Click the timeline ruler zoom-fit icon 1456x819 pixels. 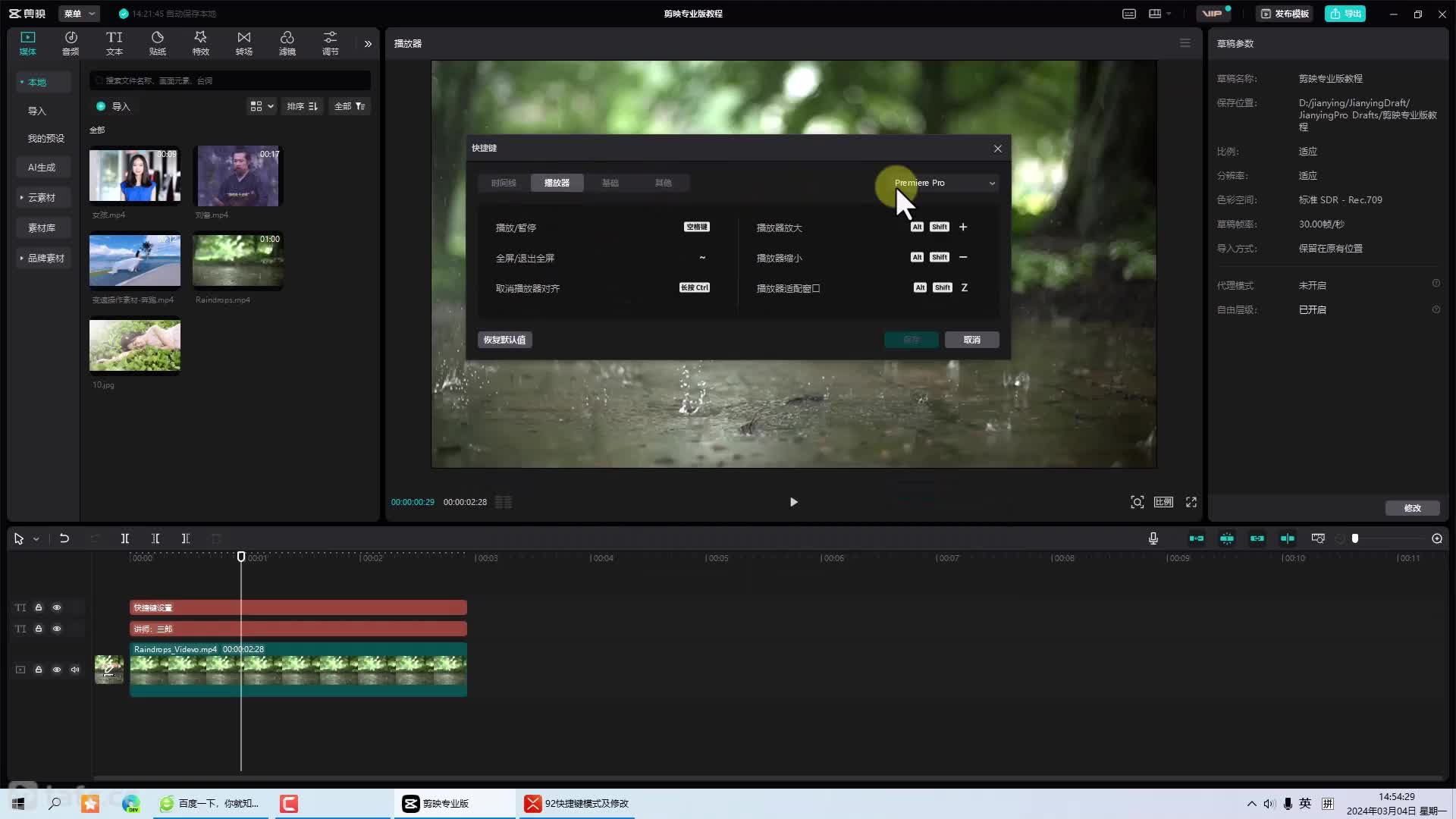coord(1318,538)
